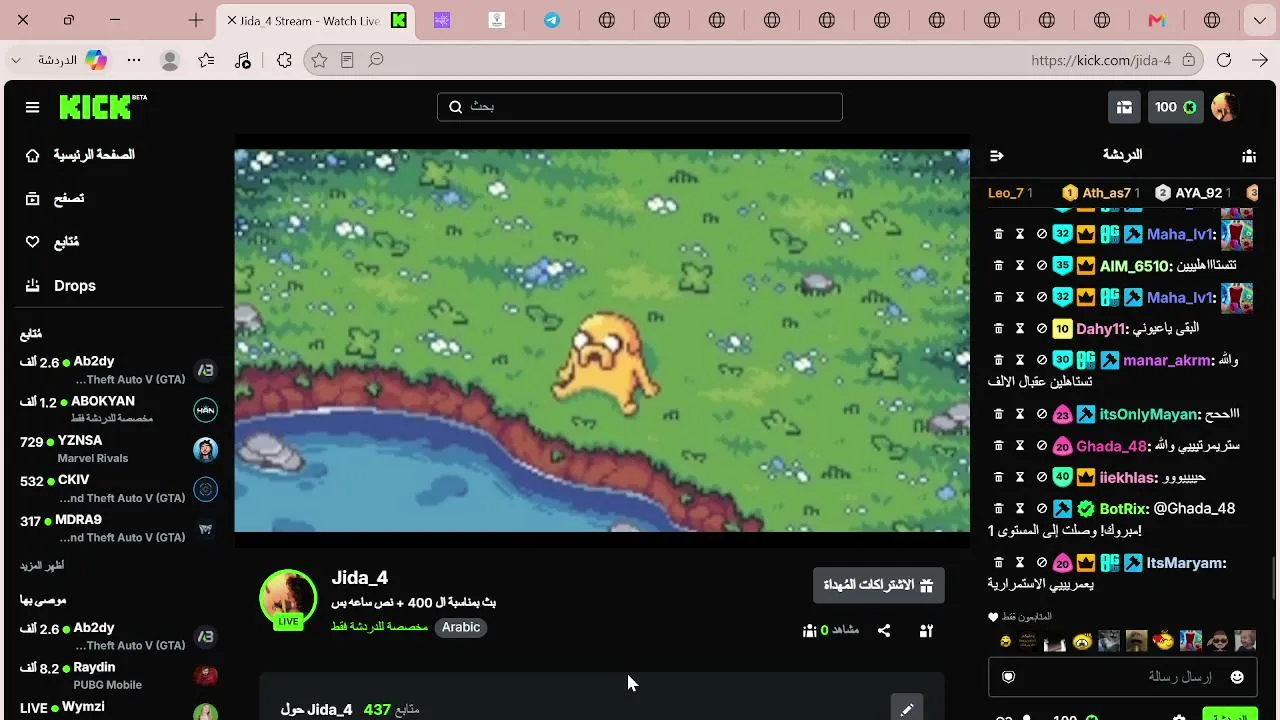
Task: Delete BotRix's chat message
Action: click(x=998, y=509)
